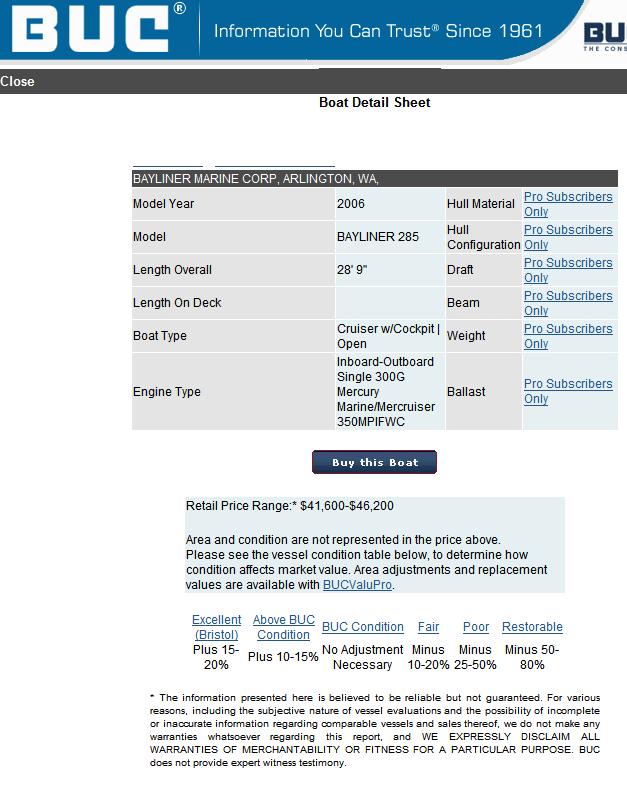Image resolution: width=627 pixels, height=785 pixels.
Task: Select the Length Overall value 28' 9"
Action: point(352,270)
